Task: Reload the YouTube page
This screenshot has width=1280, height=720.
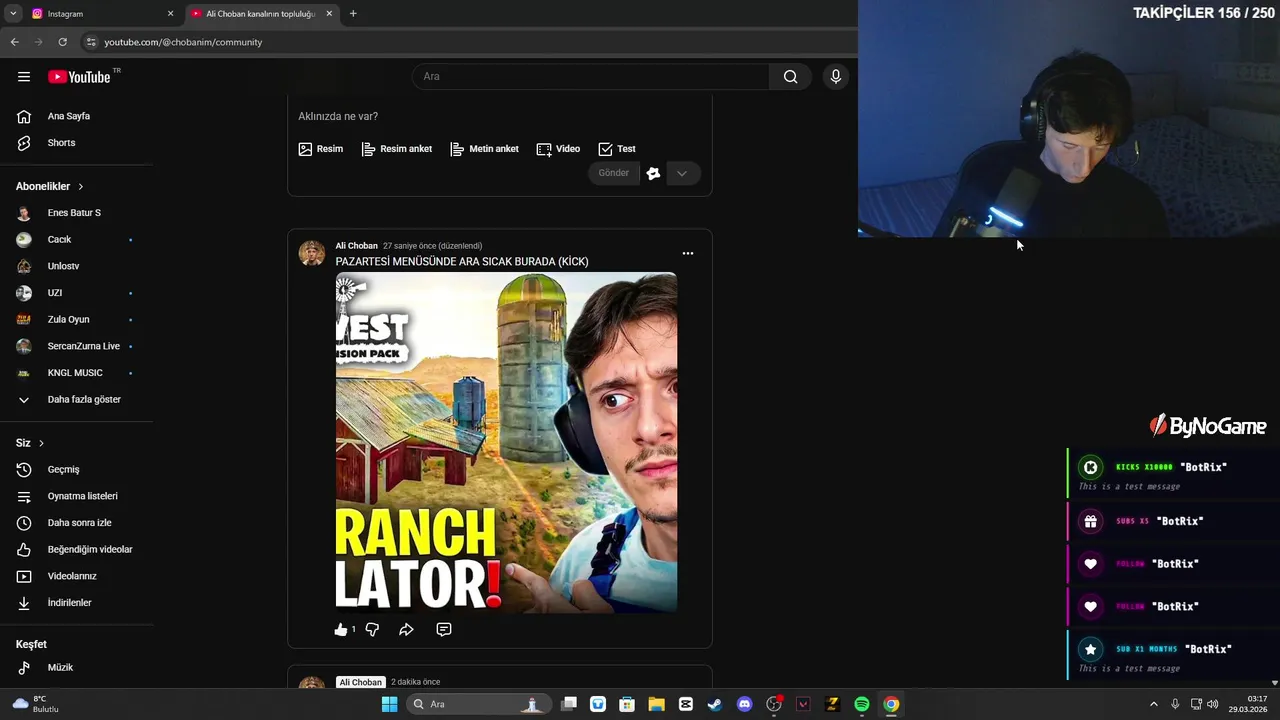Action: click(62, 42)
